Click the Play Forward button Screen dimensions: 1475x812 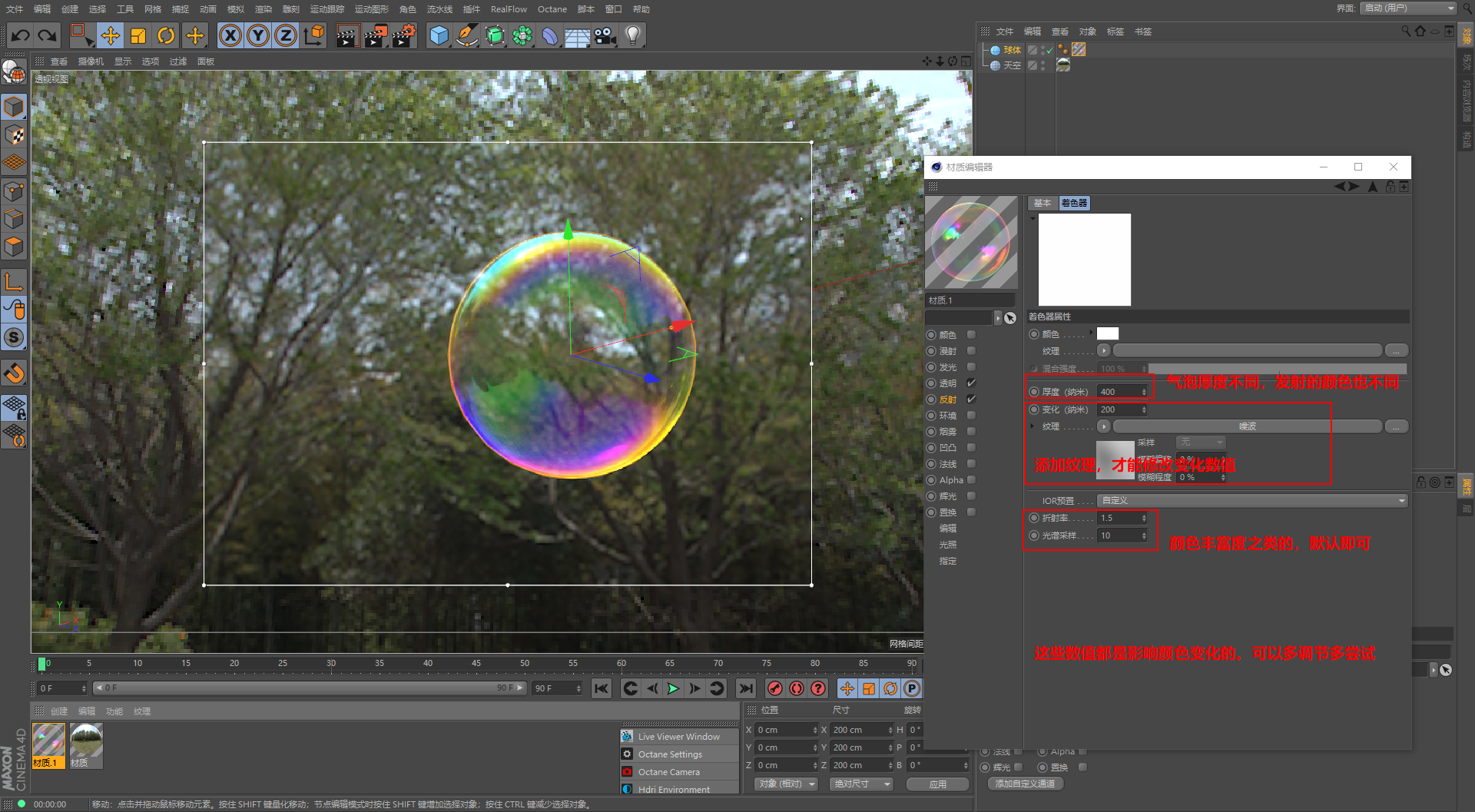[673, 688]
